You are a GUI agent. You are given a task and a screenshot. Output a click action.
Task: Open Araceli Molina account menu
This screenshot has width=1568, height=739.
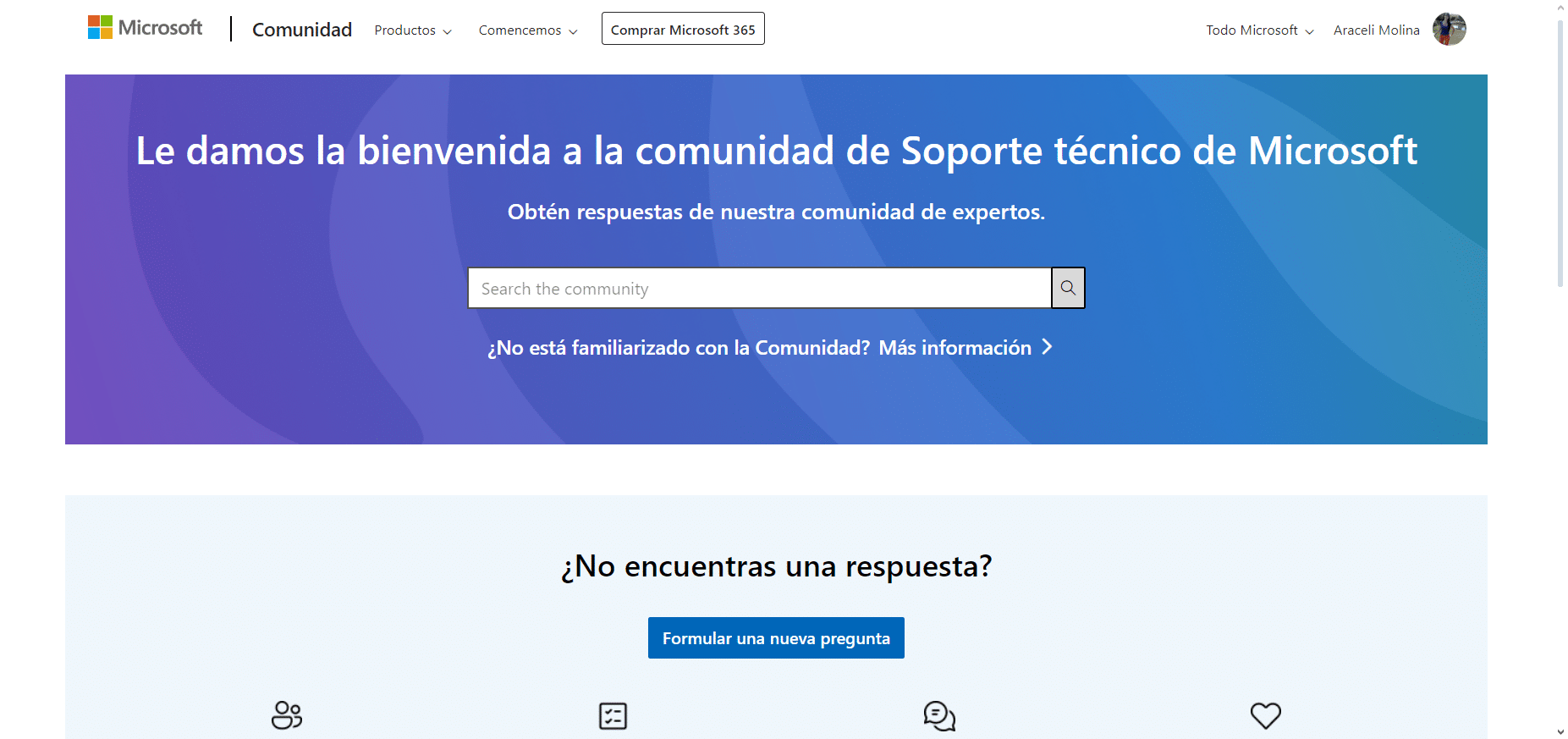tap(1376, 30)
